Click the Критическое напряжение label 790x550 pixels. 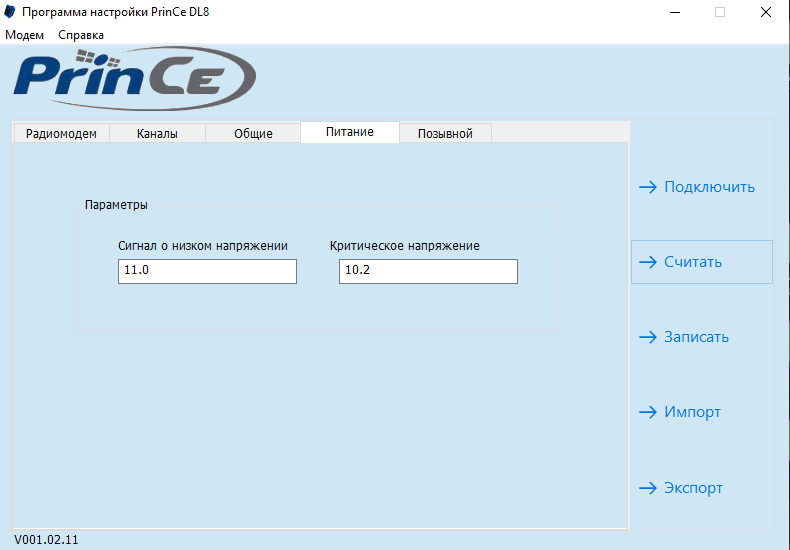coord(405,246)
